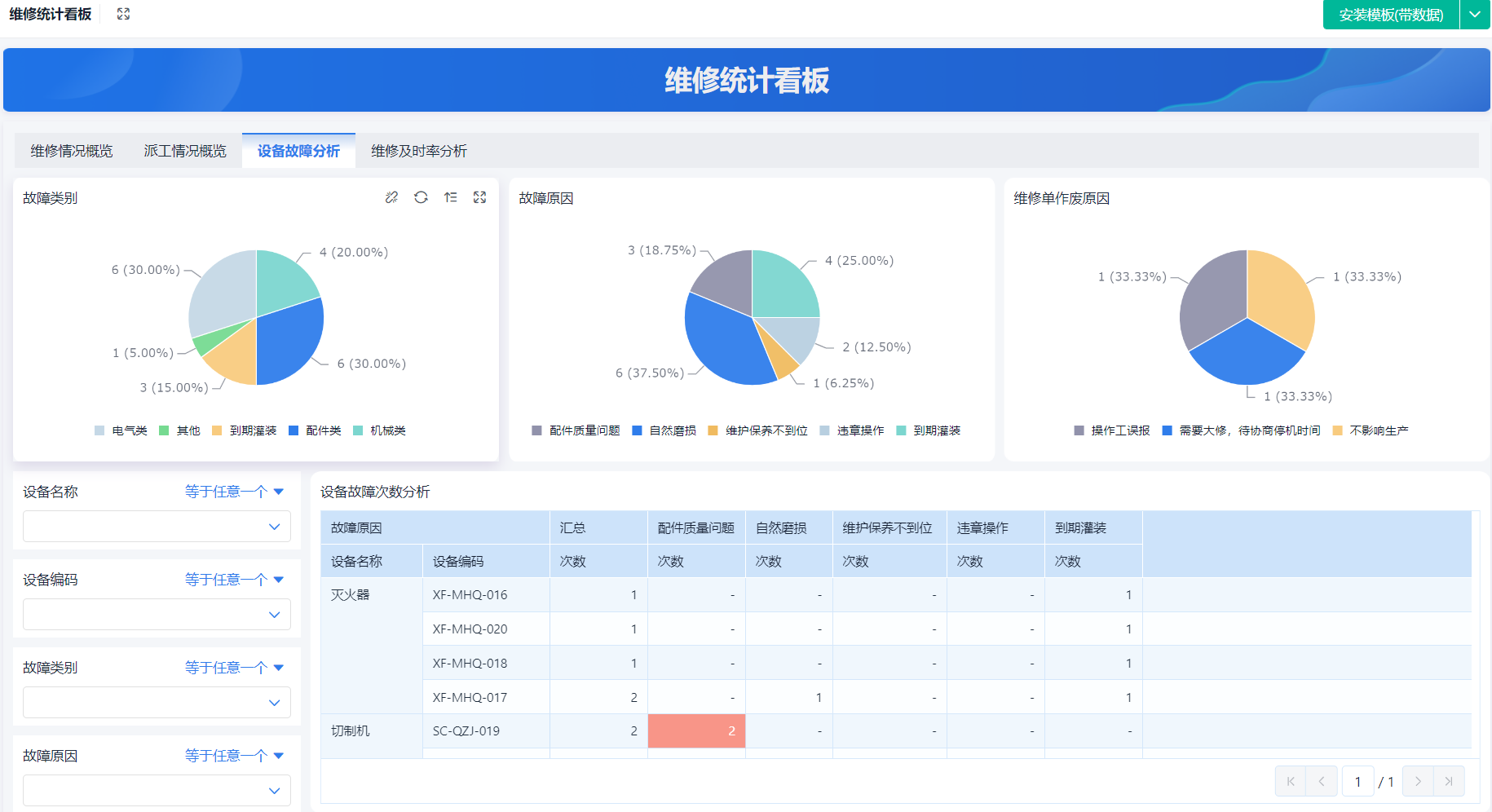The width and height of the screenshot is (1492, 812).
Task: Click the link/unlink icon in 故障类别 chart
Action: (x=391, y=197)
